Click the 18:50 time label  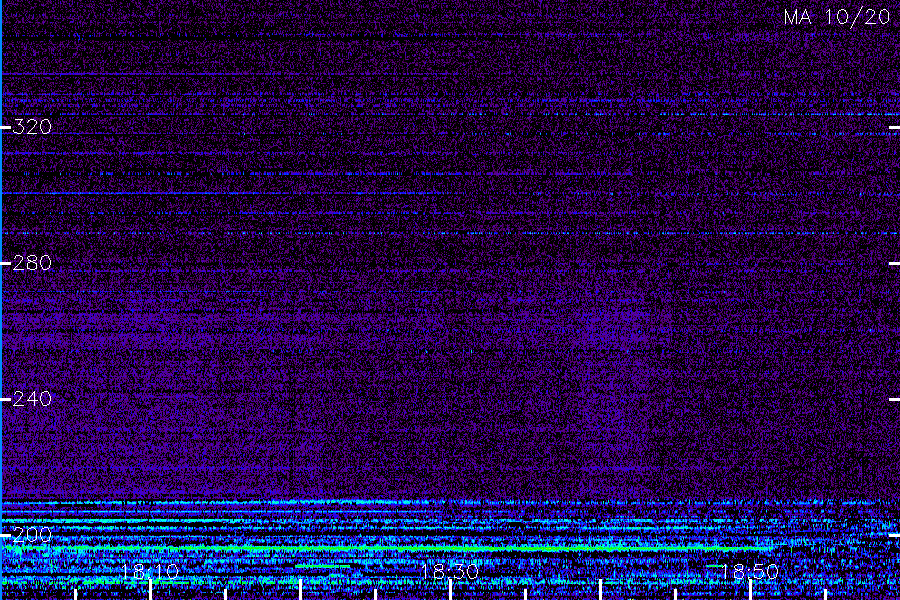tap(750, 571)
